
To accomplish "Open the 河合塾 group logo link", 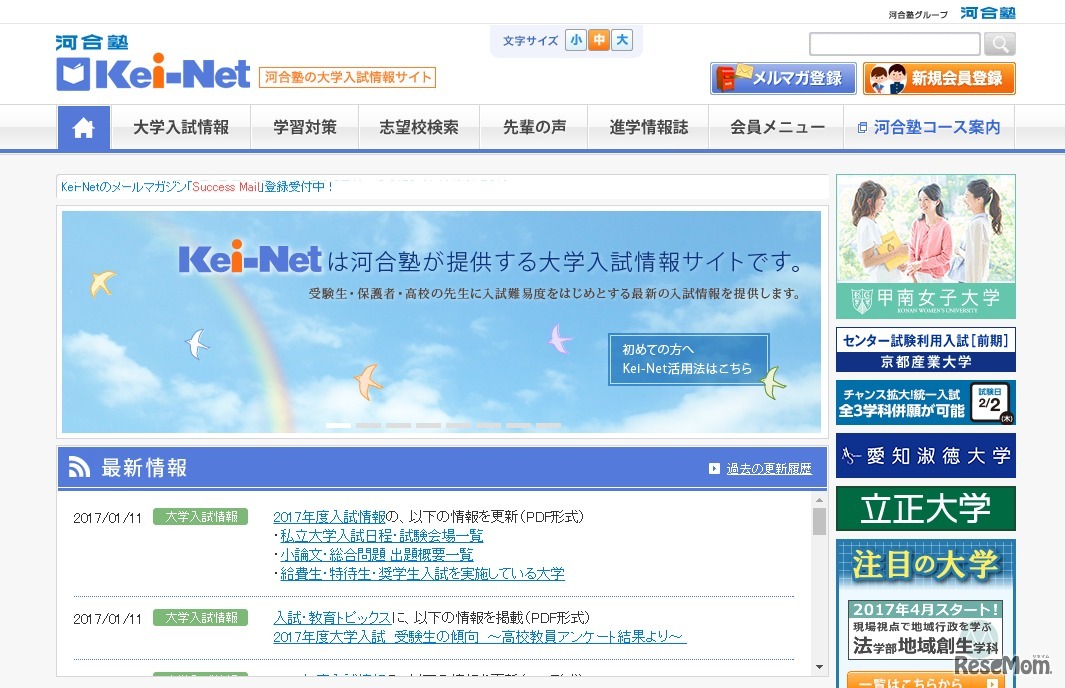I will pos(988,13).
